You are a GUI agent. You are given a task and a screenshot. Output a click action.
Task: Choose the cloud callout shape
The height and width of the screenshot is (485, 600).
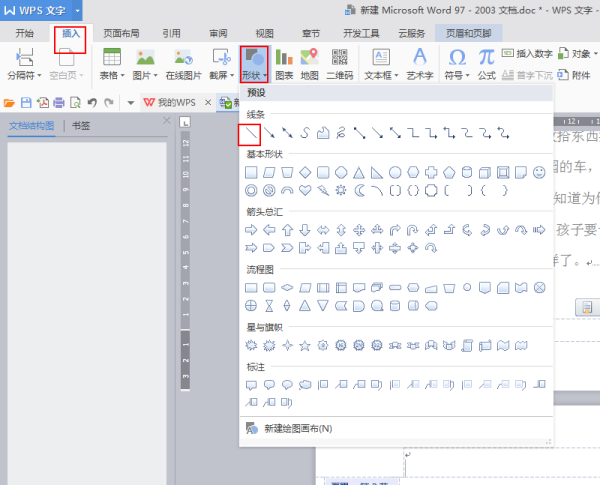click(305, 385)
